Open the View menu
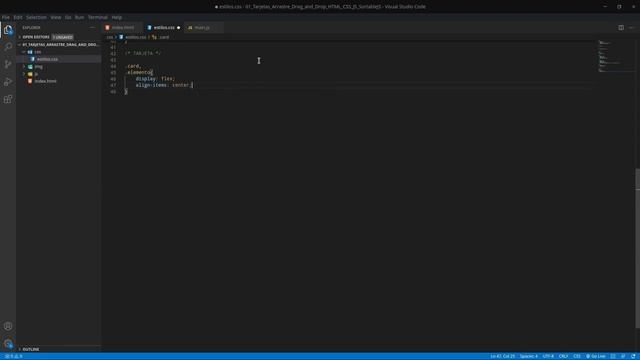 click(56, 17)
